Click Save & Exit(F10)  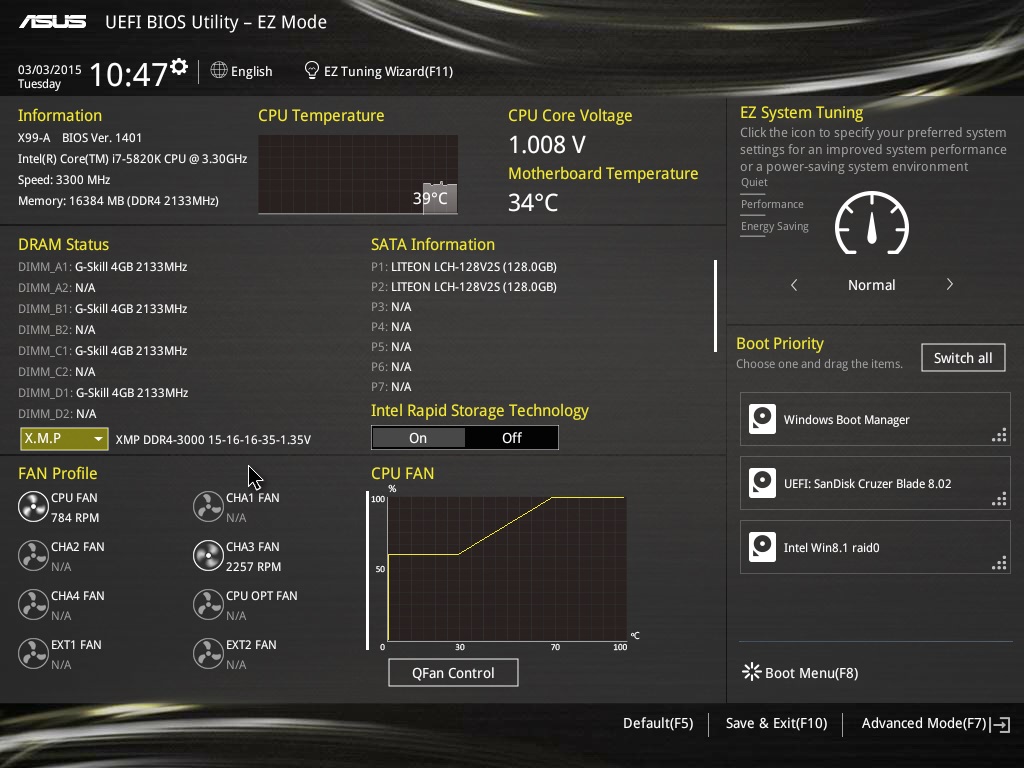coord(776,724)
